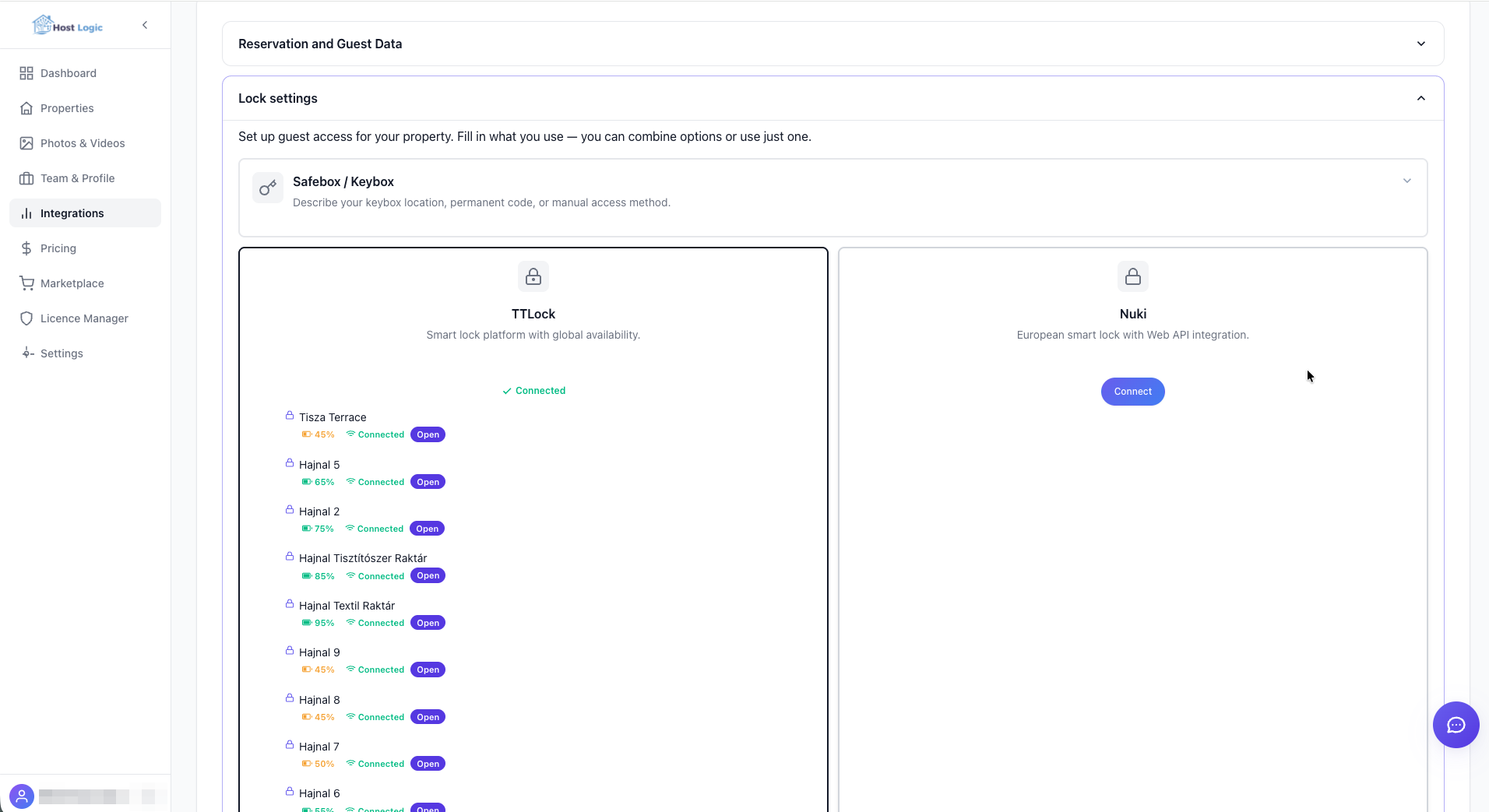
Task: Expand the Safebox / Keybox chevron
Action: (x=1407, y=181)
